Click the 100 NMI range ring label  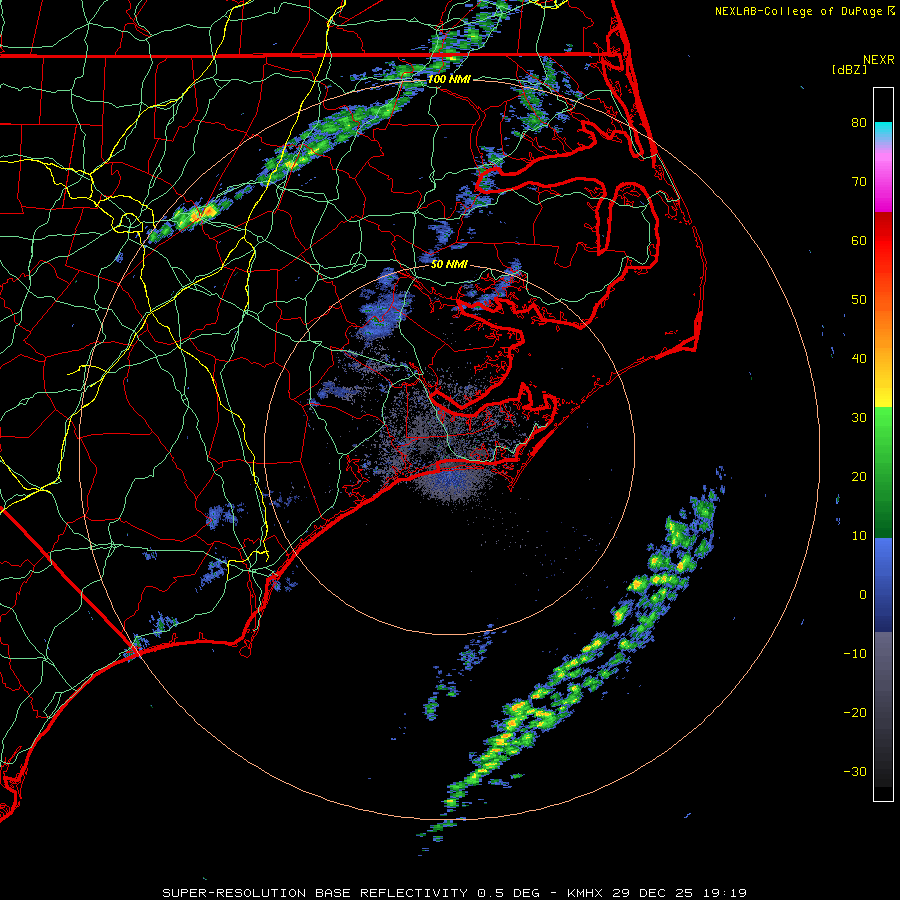tap(449, 79)
